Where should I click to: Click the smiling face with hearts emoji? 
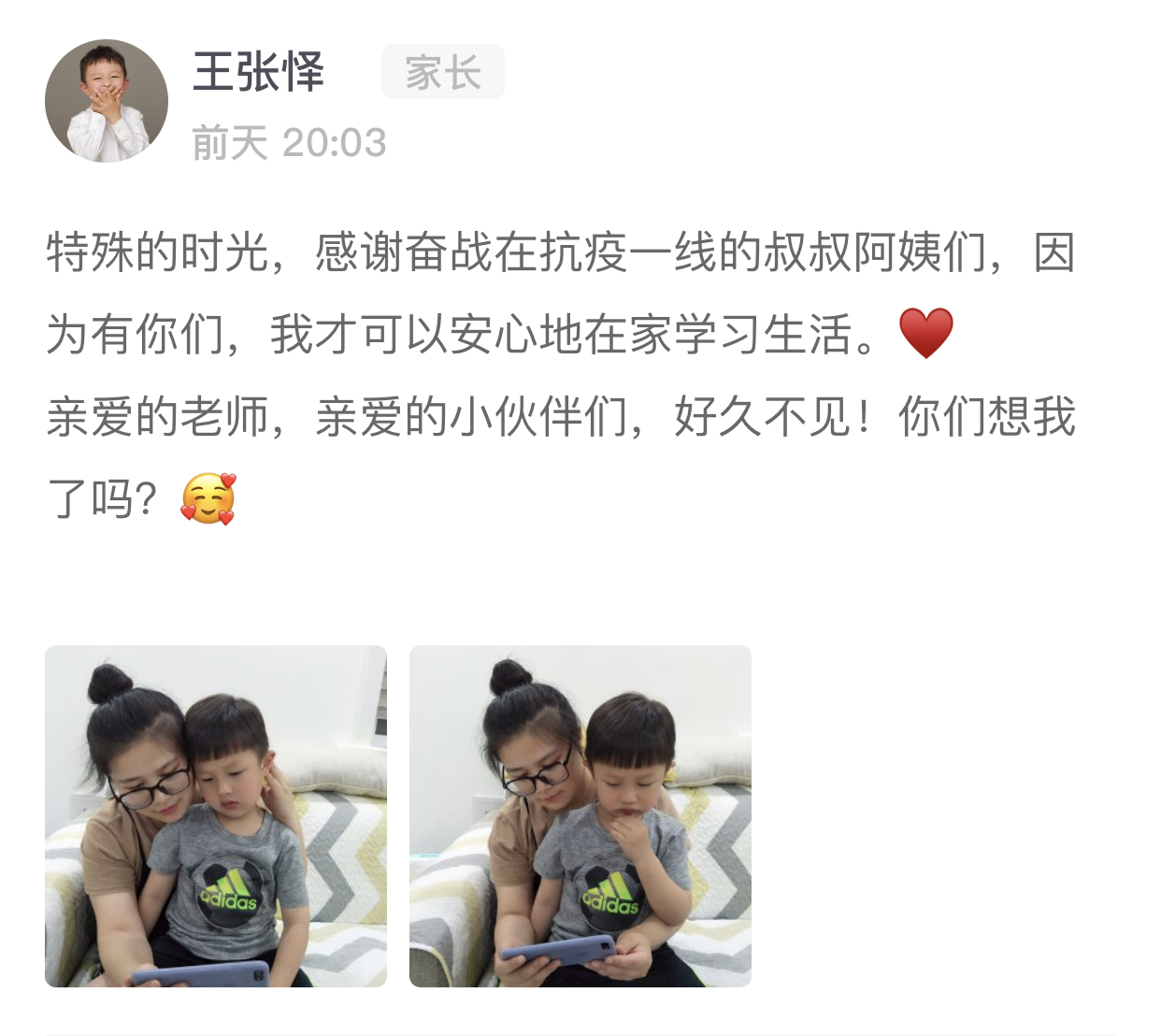(x=208, y=498)
